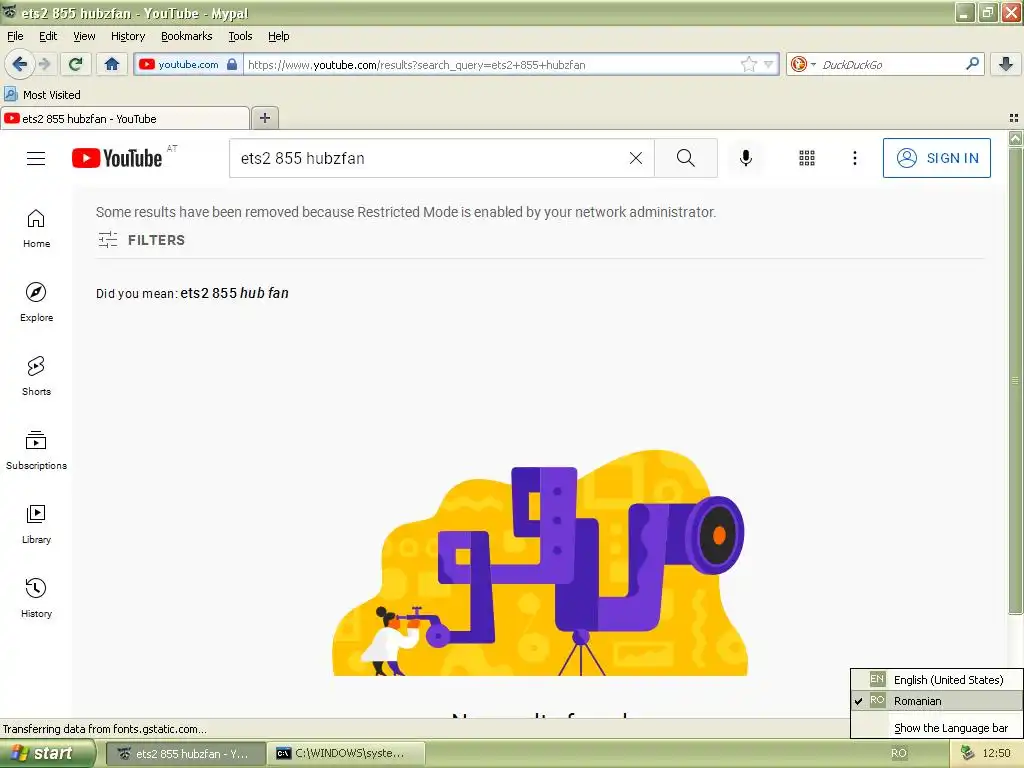Open the Tools menu

click(240, 36)
